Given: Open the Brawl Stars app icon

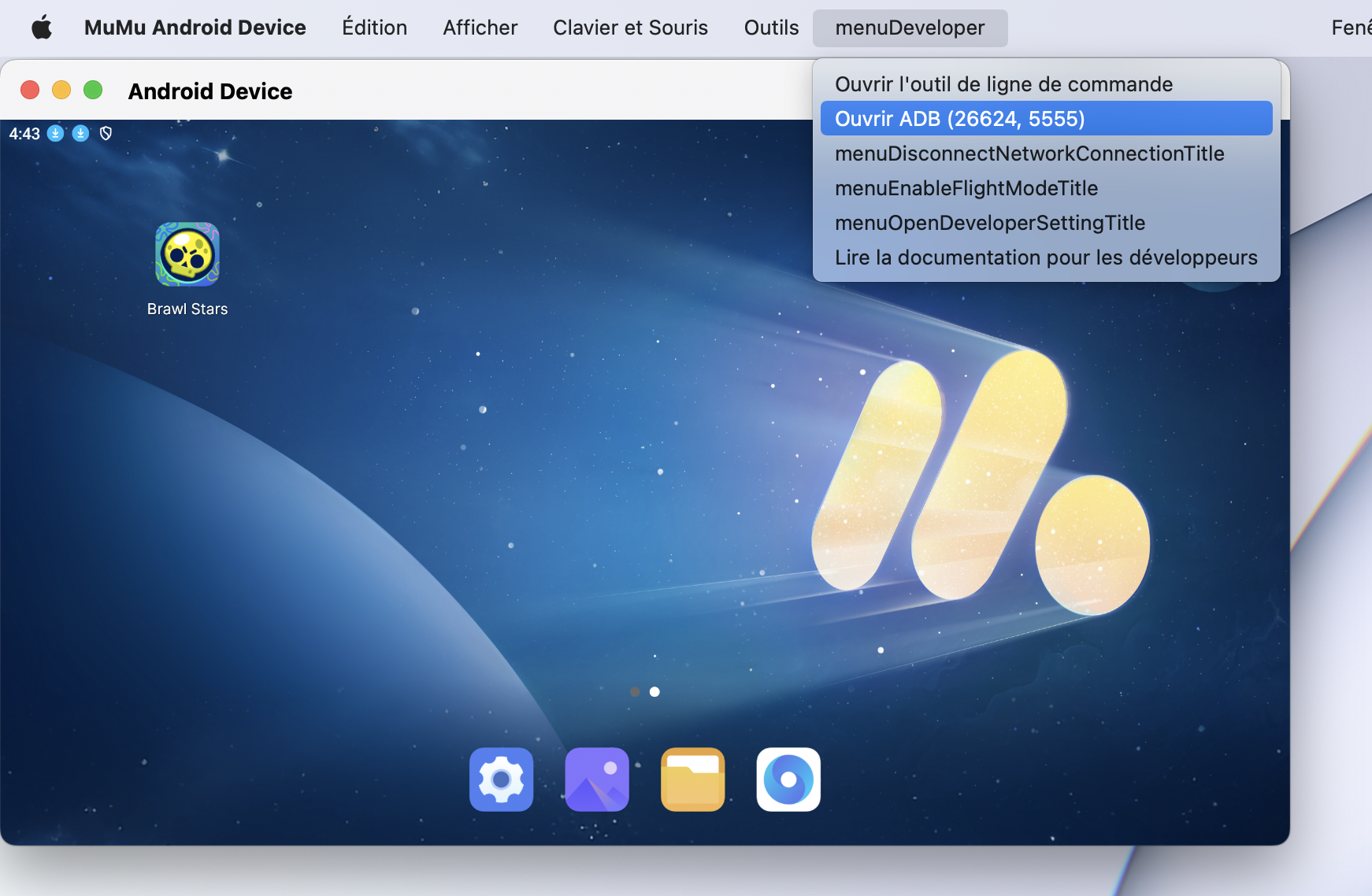Looking at the screenshot, I should coord(187,254).
